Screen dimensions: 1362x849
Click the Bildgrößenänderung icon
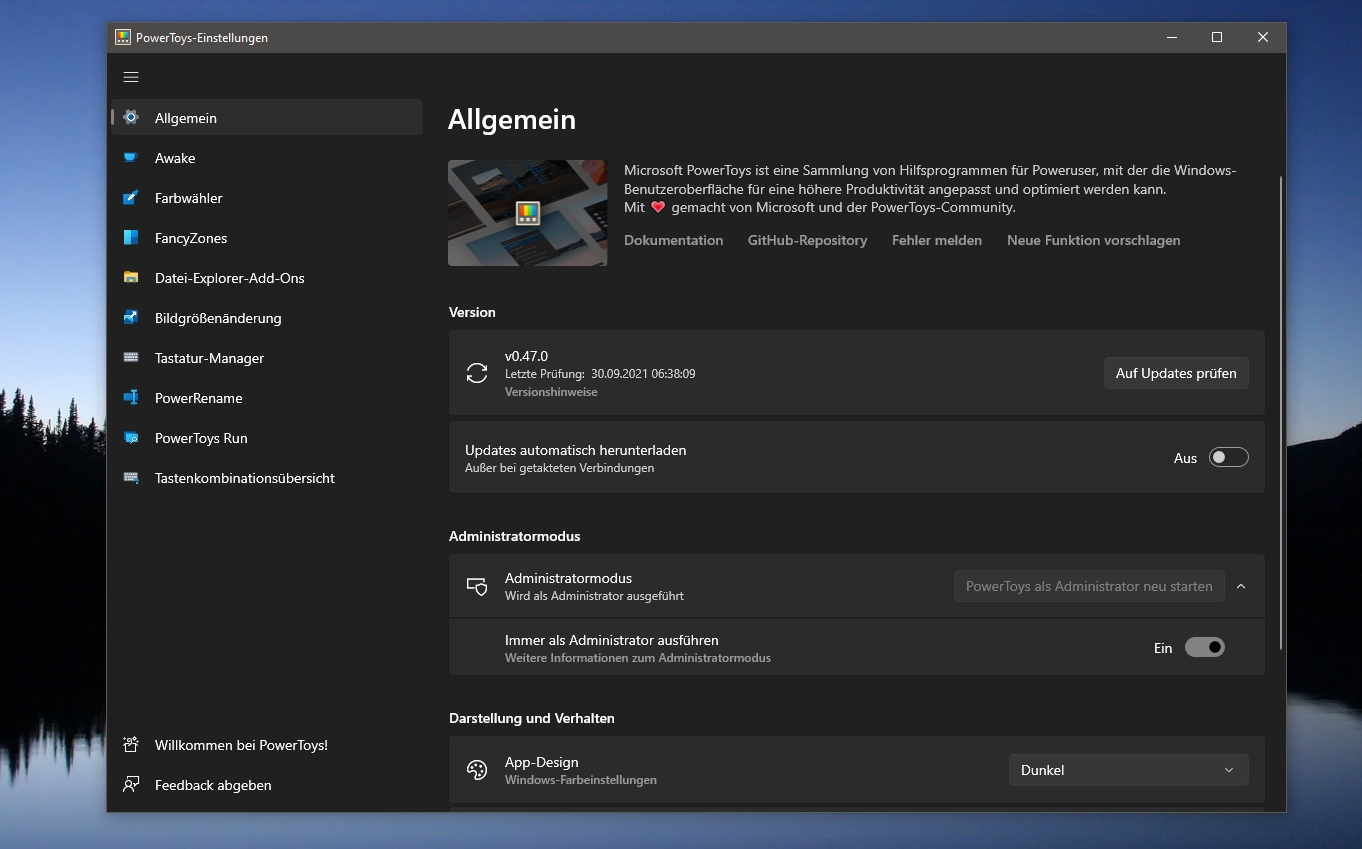[131, 317]
